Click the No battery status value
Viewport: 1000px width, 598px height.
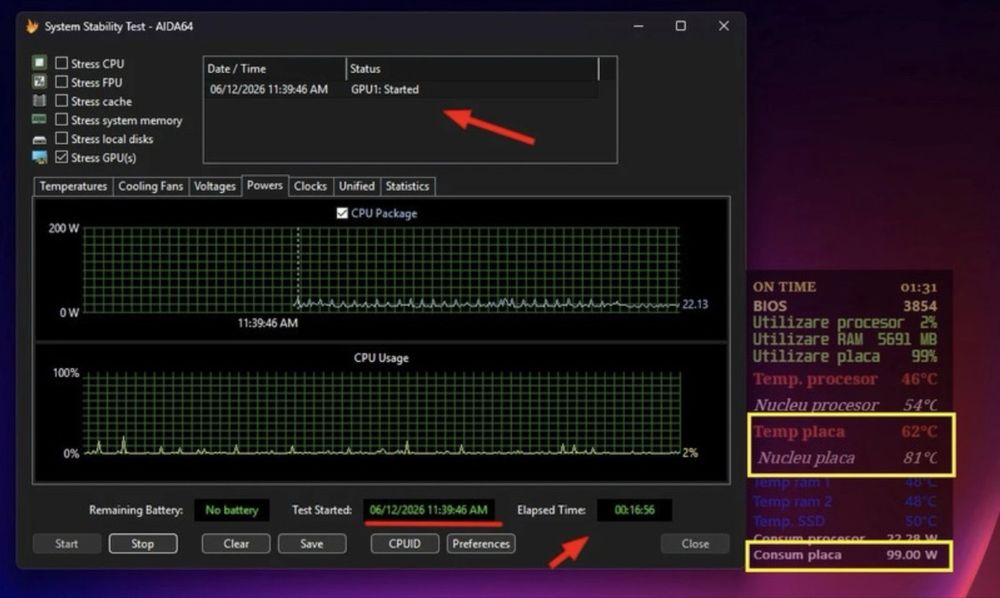click(232, 510)
